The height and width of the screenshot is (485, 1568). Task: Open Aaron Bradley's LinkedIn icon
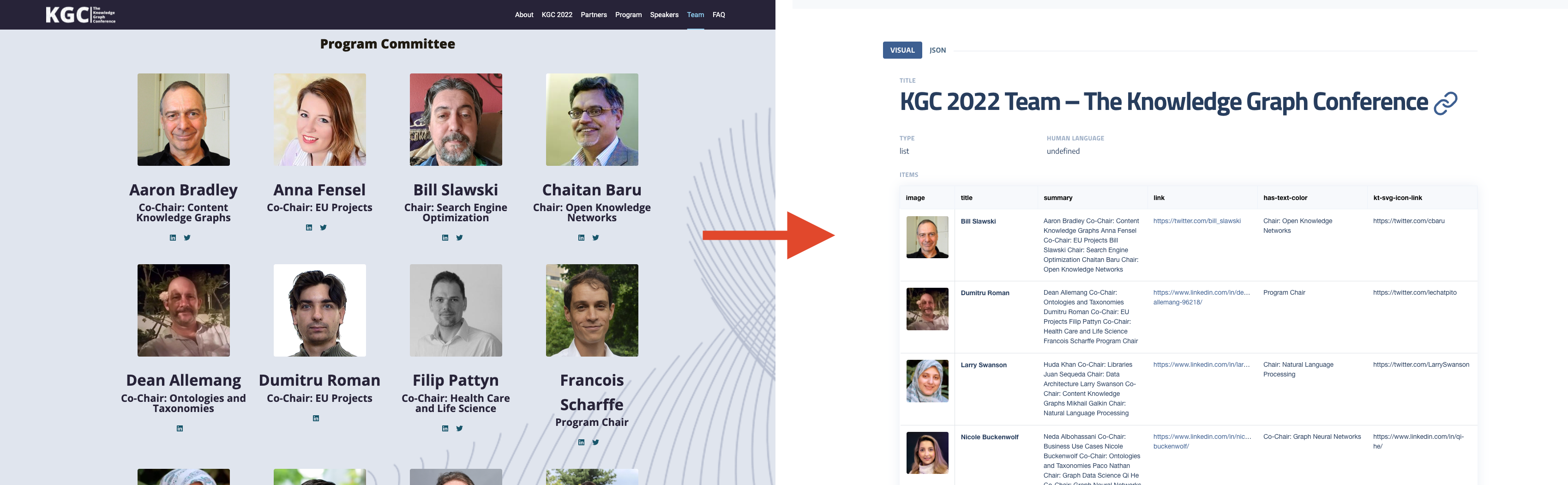pyautogui.click(x=173, y=237)
